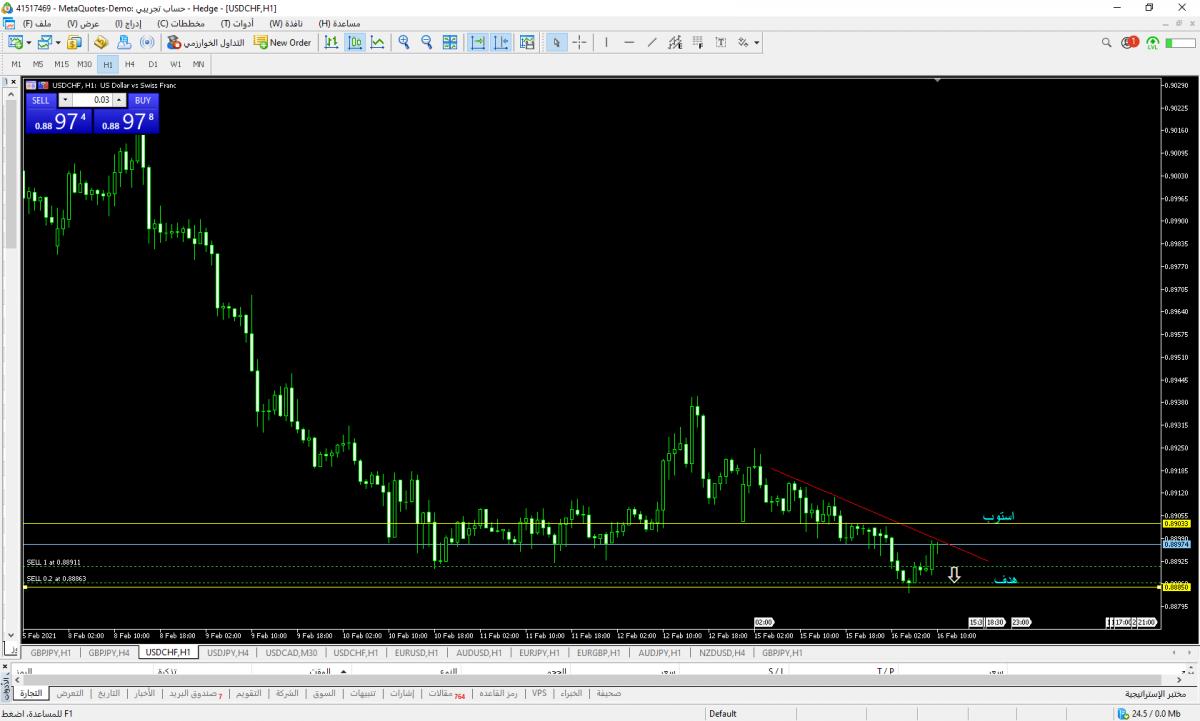
Task: Open search with the magnifier icon
Action: [1107, 43]
